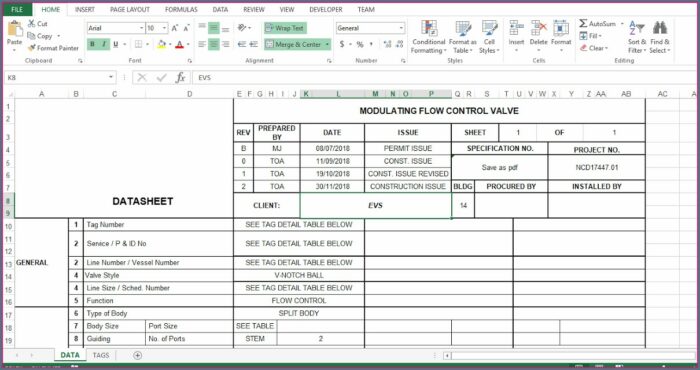Click the Orientation text-angle icon
Screen dimensions: 700x370
click(x=242, y=28)
